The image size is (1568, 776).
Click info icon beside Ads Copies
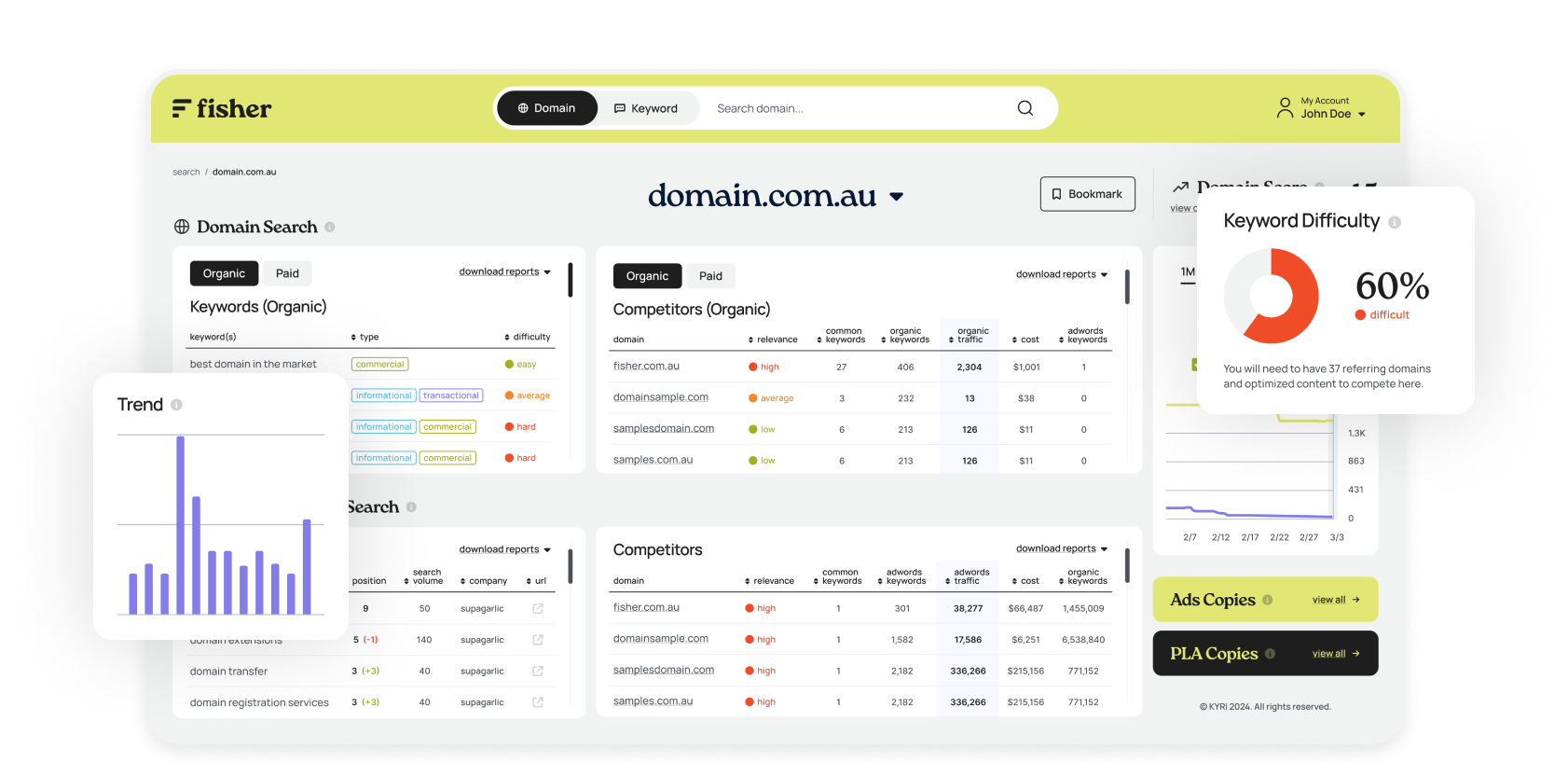pyautogui.click(x=1268, y=600)
